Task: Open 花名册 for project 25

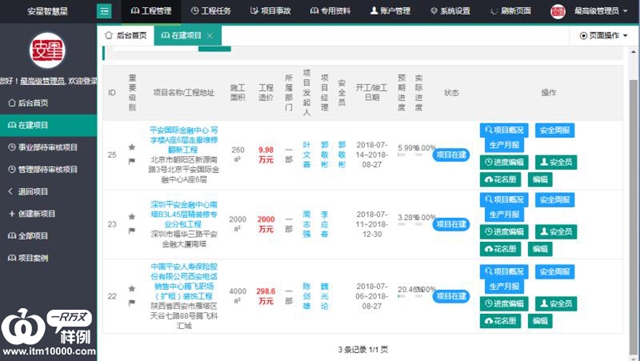Action: click(x=500, y=179)
